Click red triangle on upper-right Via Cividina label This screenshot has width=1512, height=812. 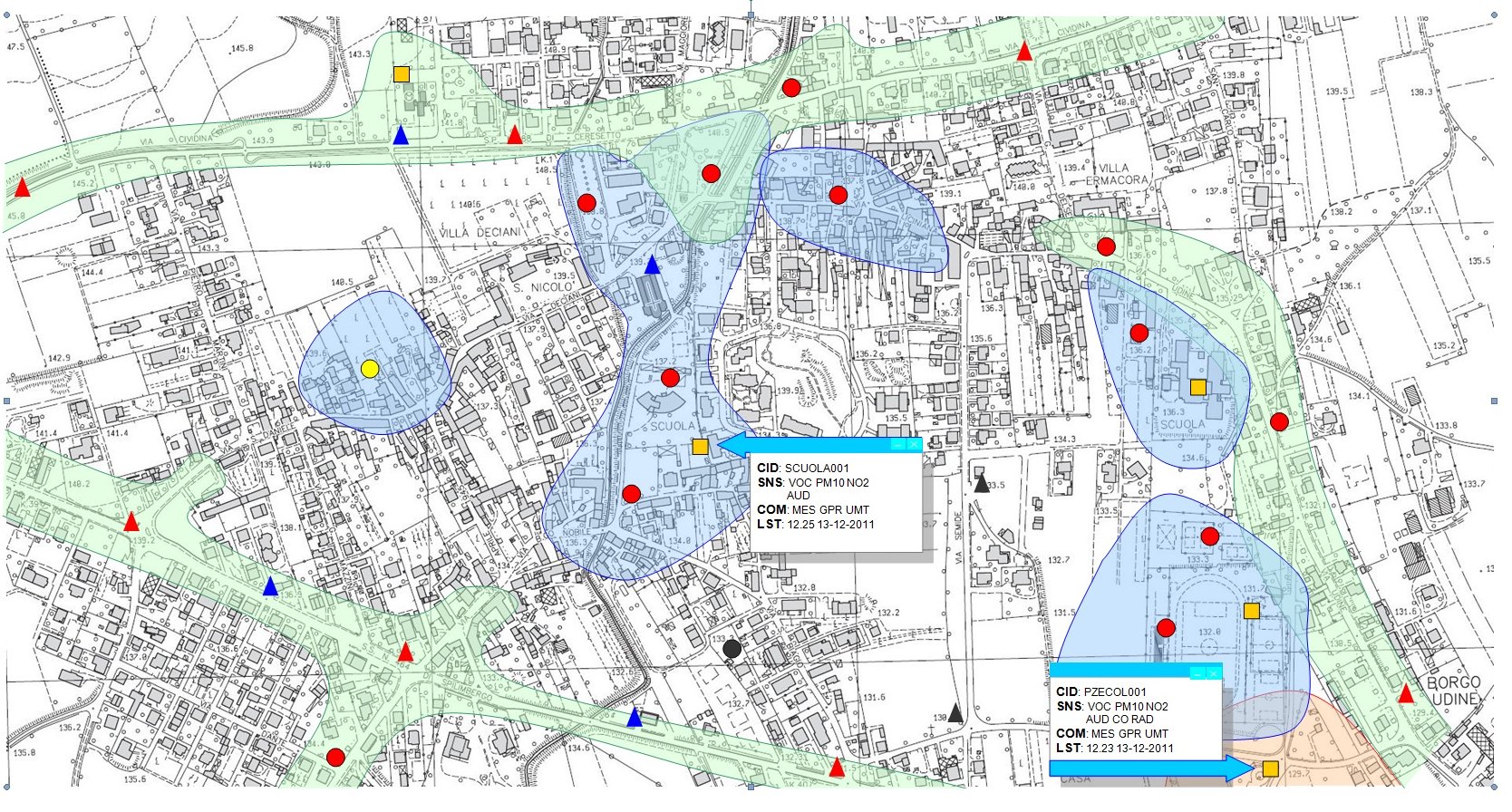[1024, 52]
